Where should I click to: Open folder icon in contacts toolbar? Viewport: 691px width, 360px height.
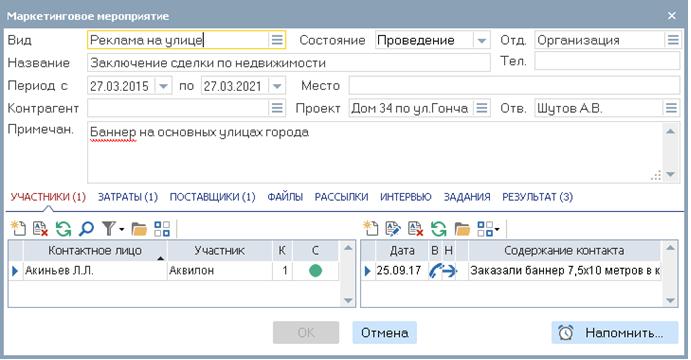coord(462,229)
